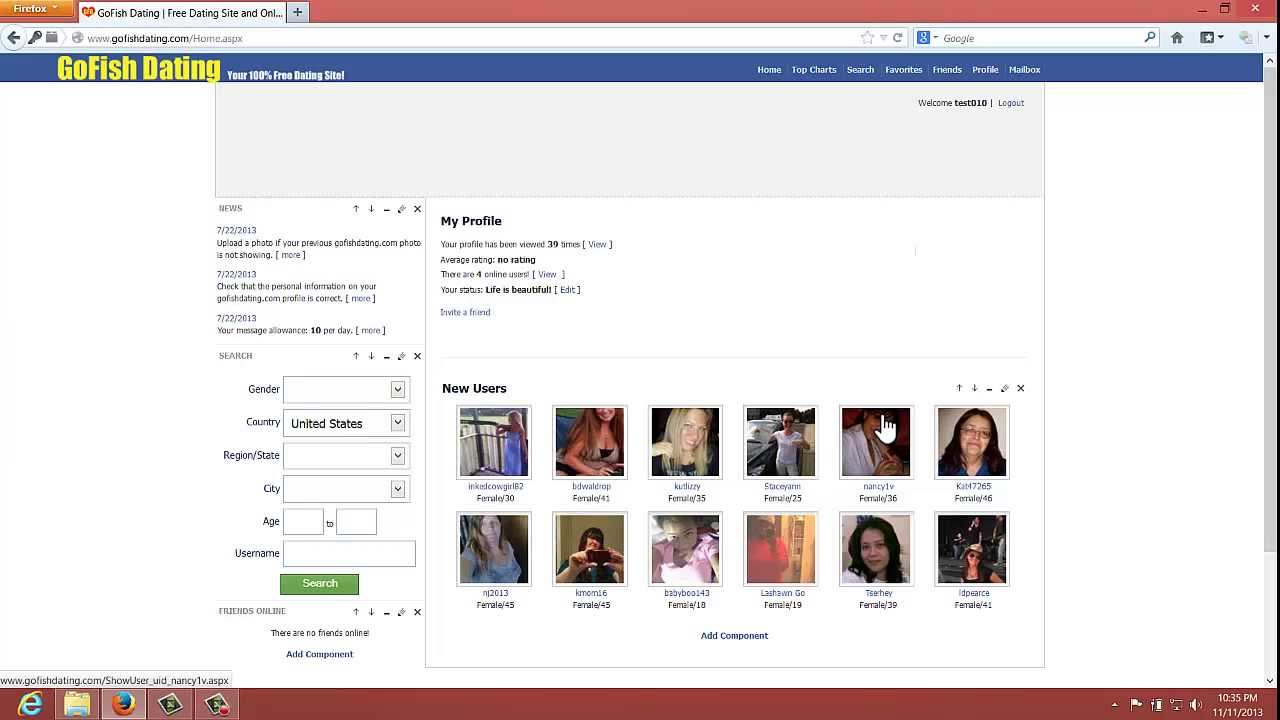Move the Friends Online panel down
The height and width of the screenshot is (720, 1280).
[371, 612]
